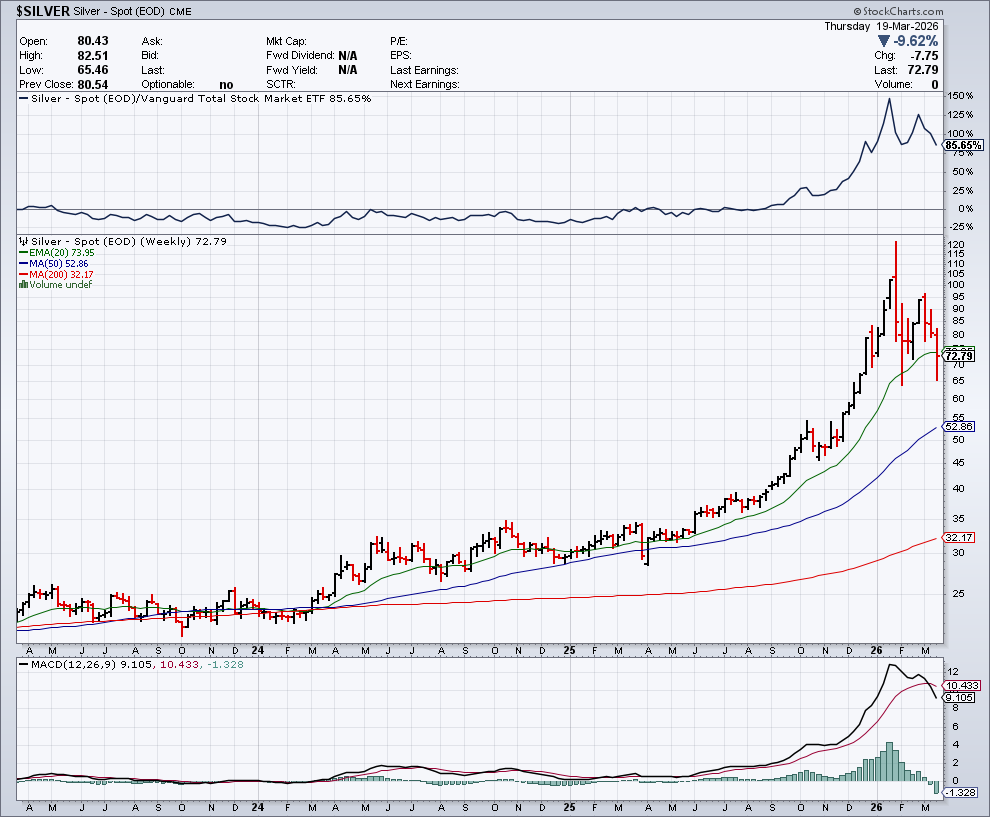Click the blue MA(50) legend label
This screenshot has width=990, height=817.
(x=58, y=264)
